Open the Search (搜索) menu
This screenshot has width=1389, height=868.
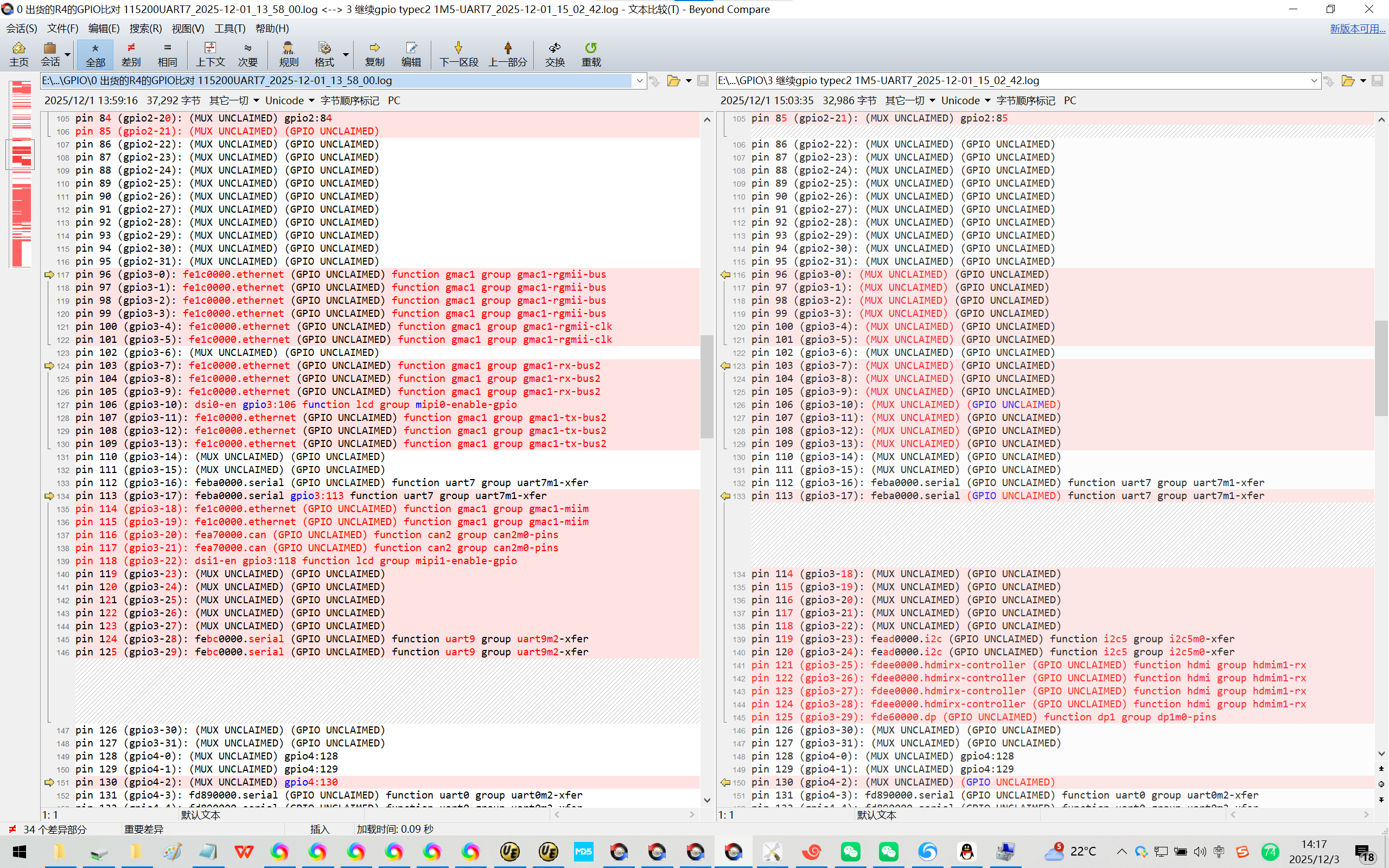(x=145, y=28)
